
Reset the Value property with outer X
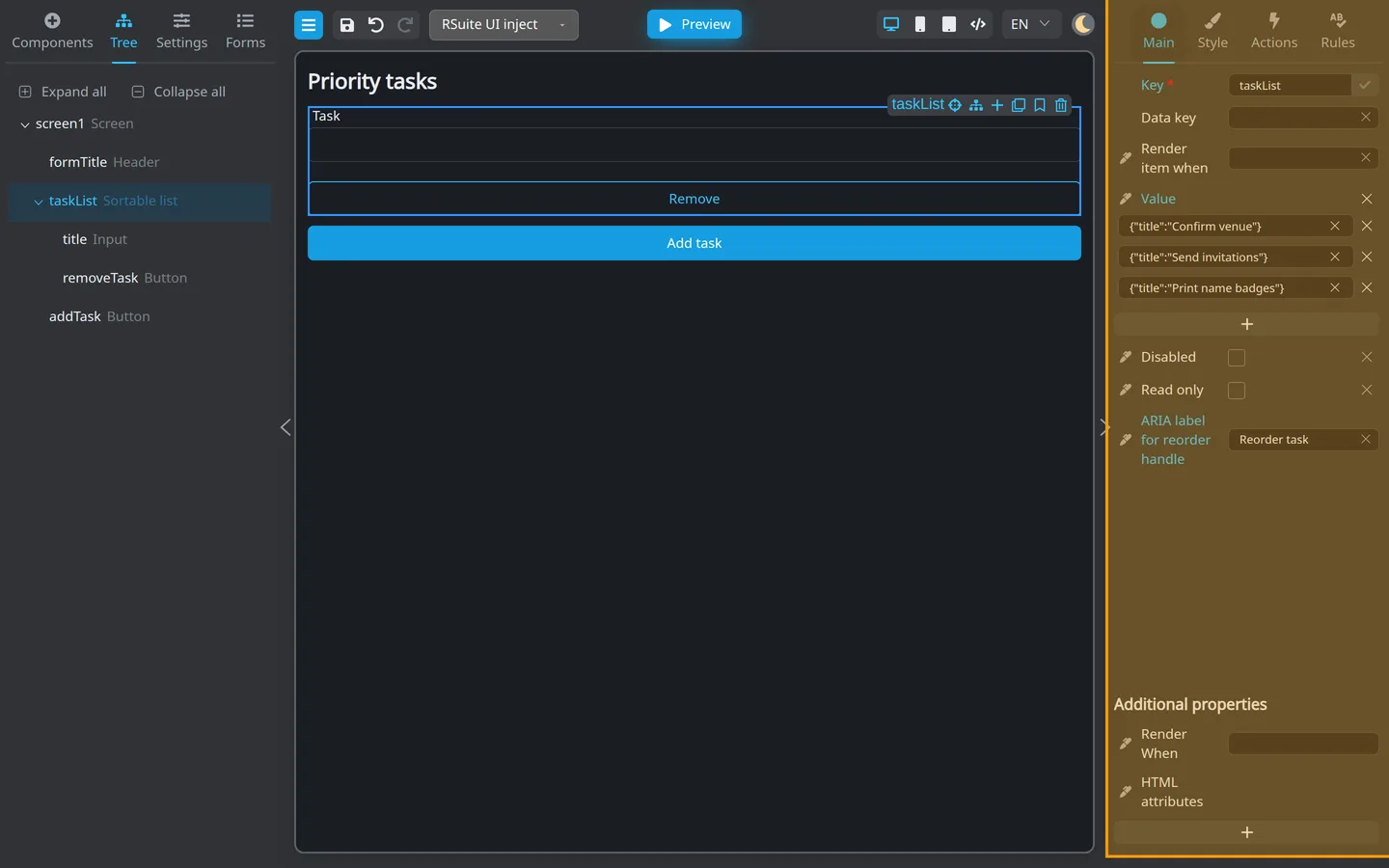click(x=1367, y=199)
